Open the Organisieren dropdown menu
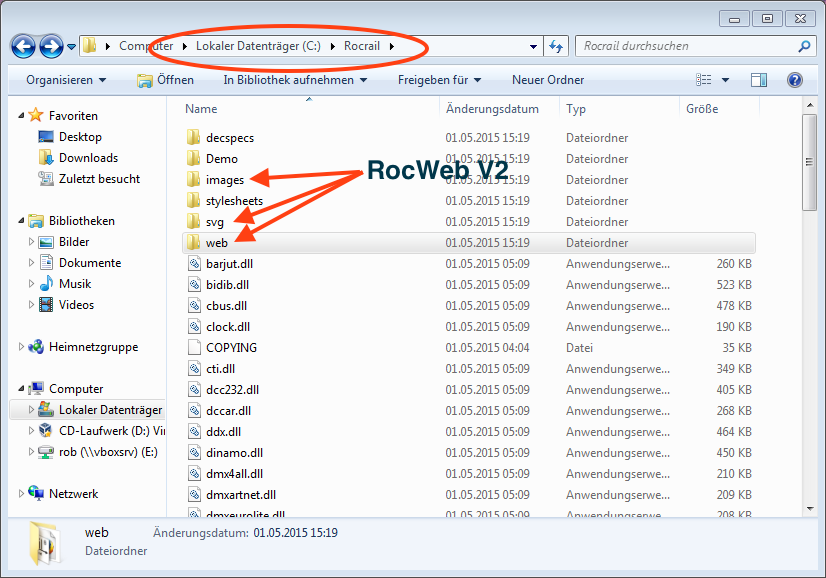This screenshot has height=578, width=826. pos(66,80)
